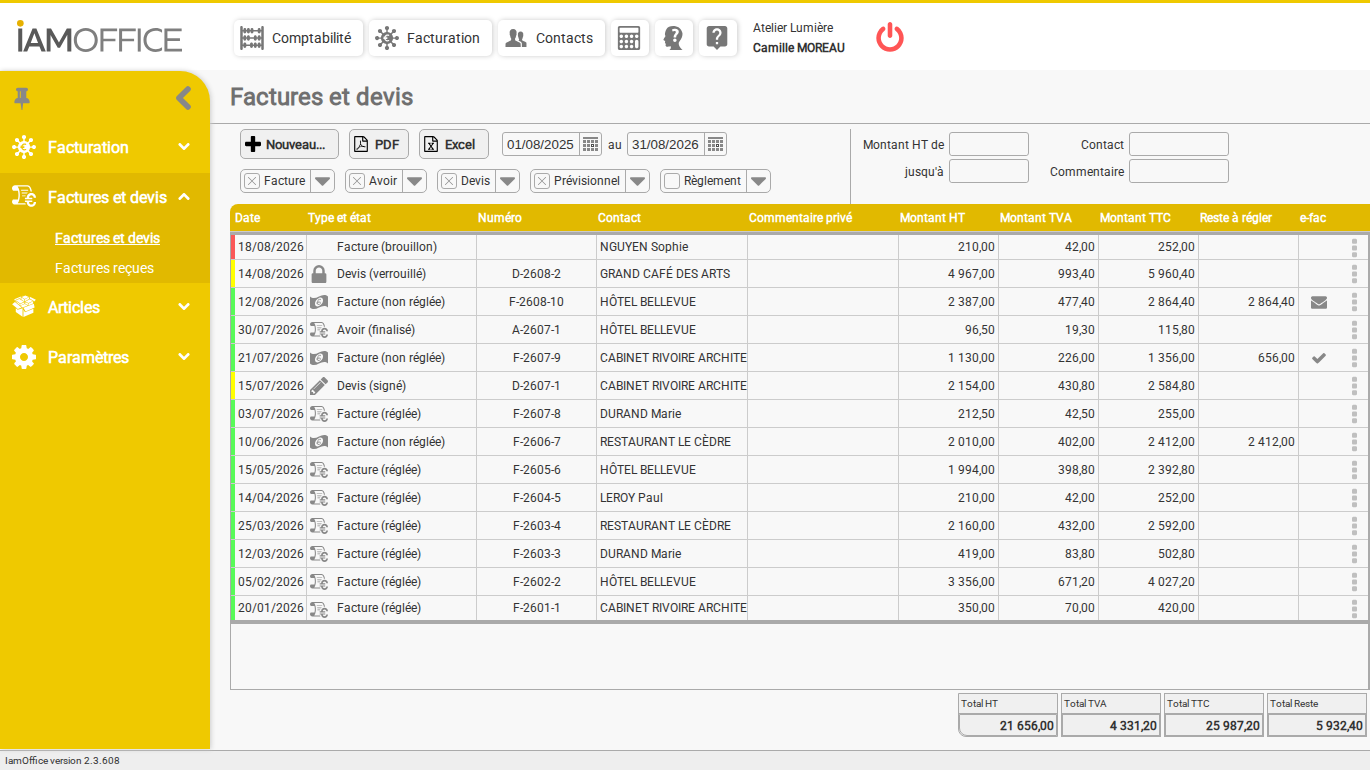The width and height of the screenshot is (1370, 770).
Task: Click the end date field 31/08/2026
Action: pyautogui.click(x=666, y=144)
